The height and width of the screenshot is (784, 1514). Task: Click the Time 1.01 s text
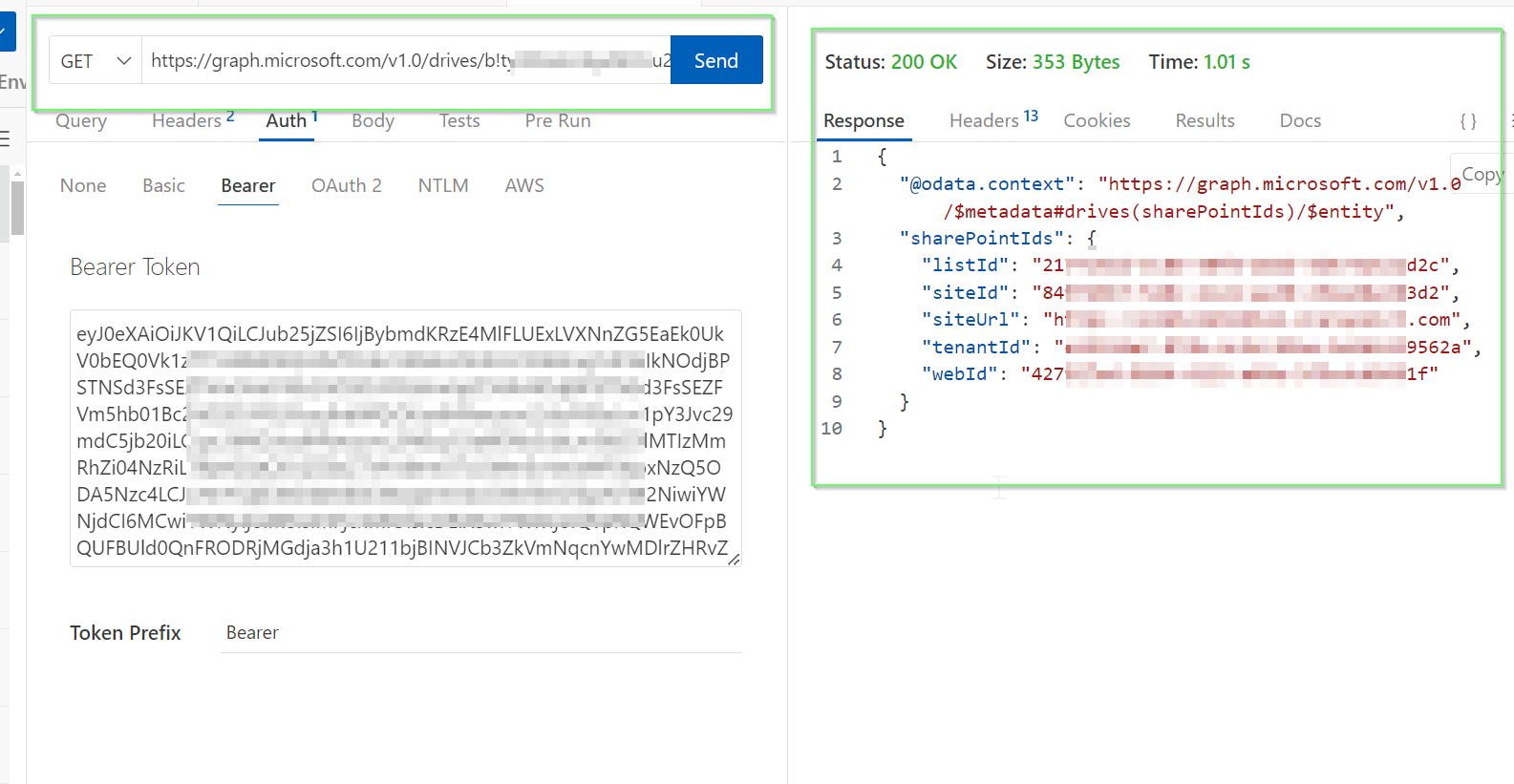tap(1199, 62)
